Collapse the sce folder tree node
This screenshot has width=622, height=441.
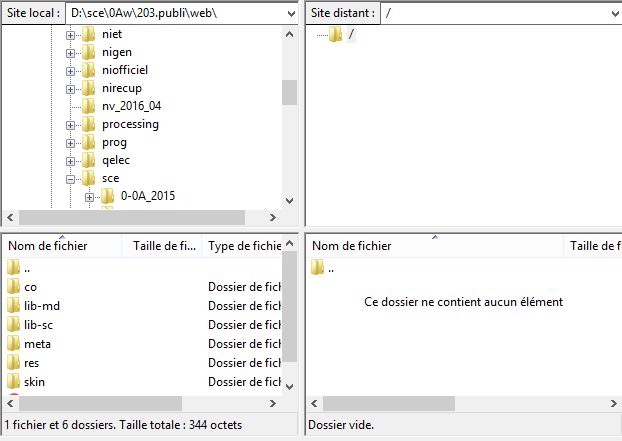click(x=71, y=178)
